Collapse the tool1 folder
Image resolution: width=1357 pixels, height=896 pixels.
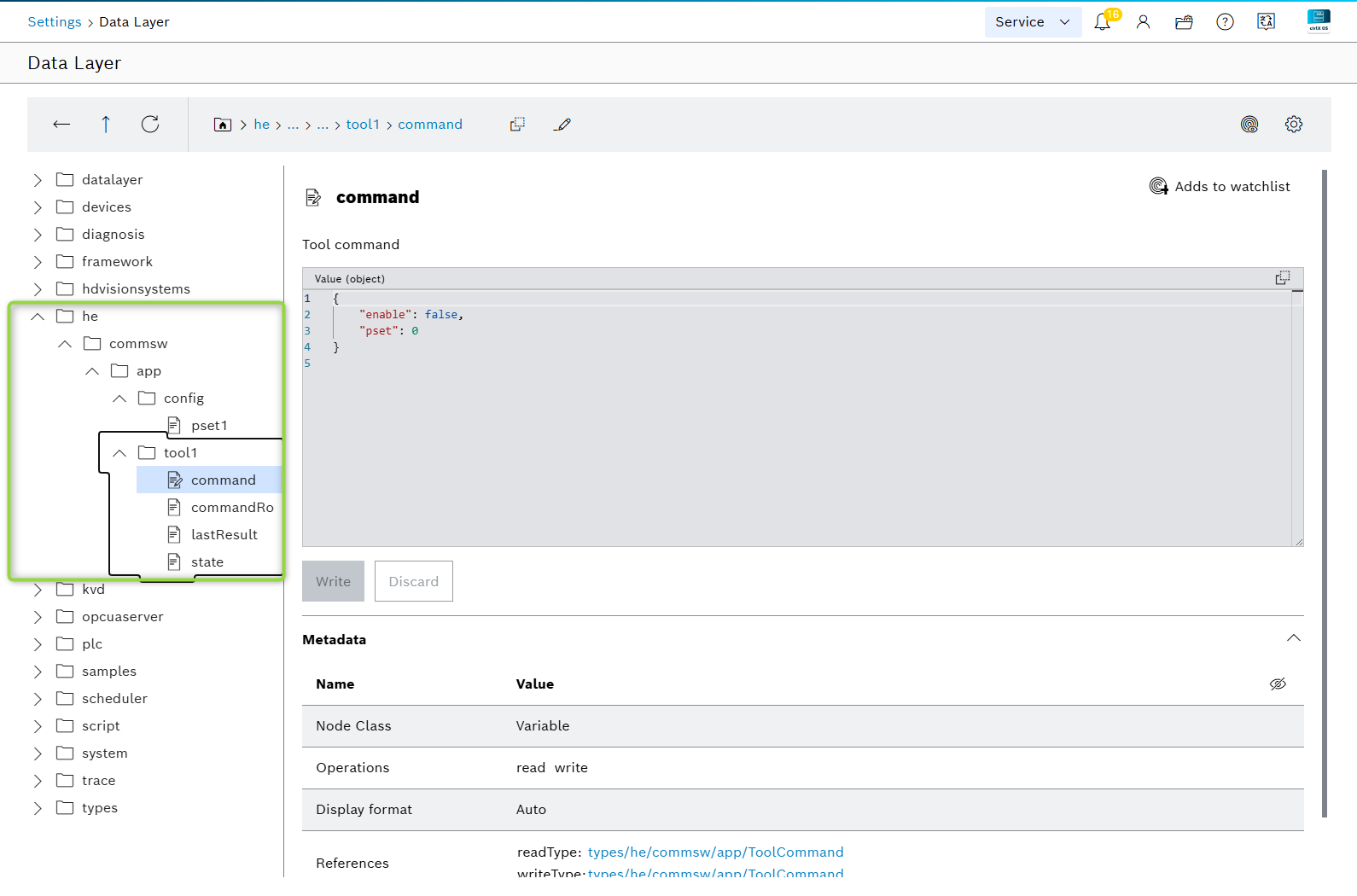[x=119, y=453]
